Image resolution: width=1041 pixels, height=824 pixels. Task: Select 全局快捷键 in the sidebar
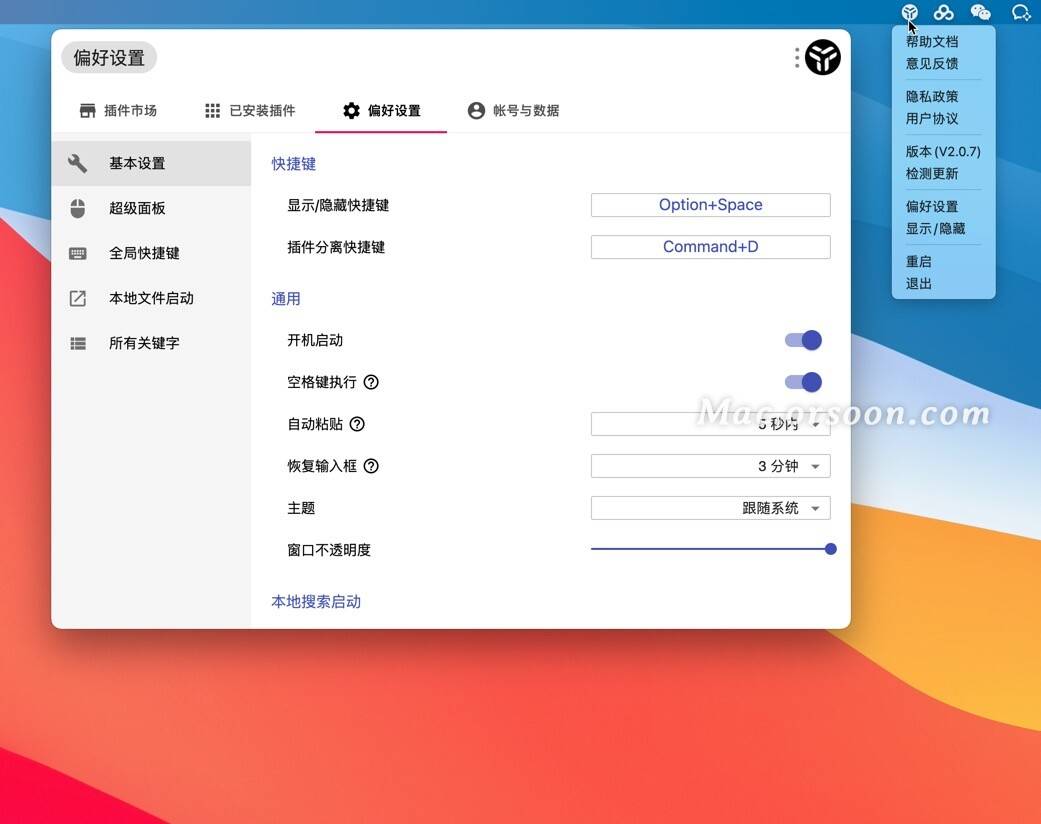(151, 253)
